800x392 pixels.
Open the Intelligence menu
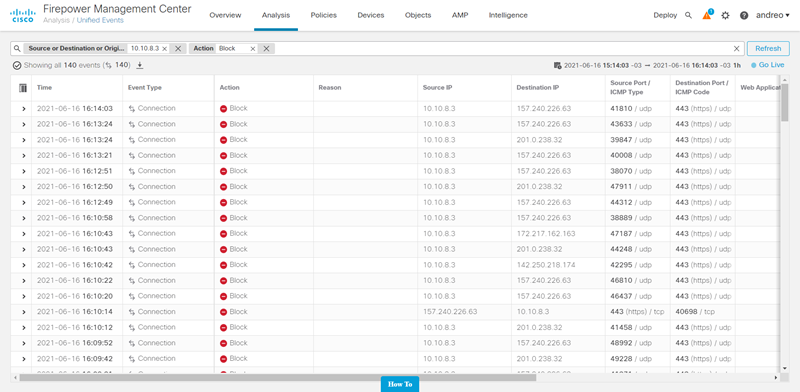508,15
